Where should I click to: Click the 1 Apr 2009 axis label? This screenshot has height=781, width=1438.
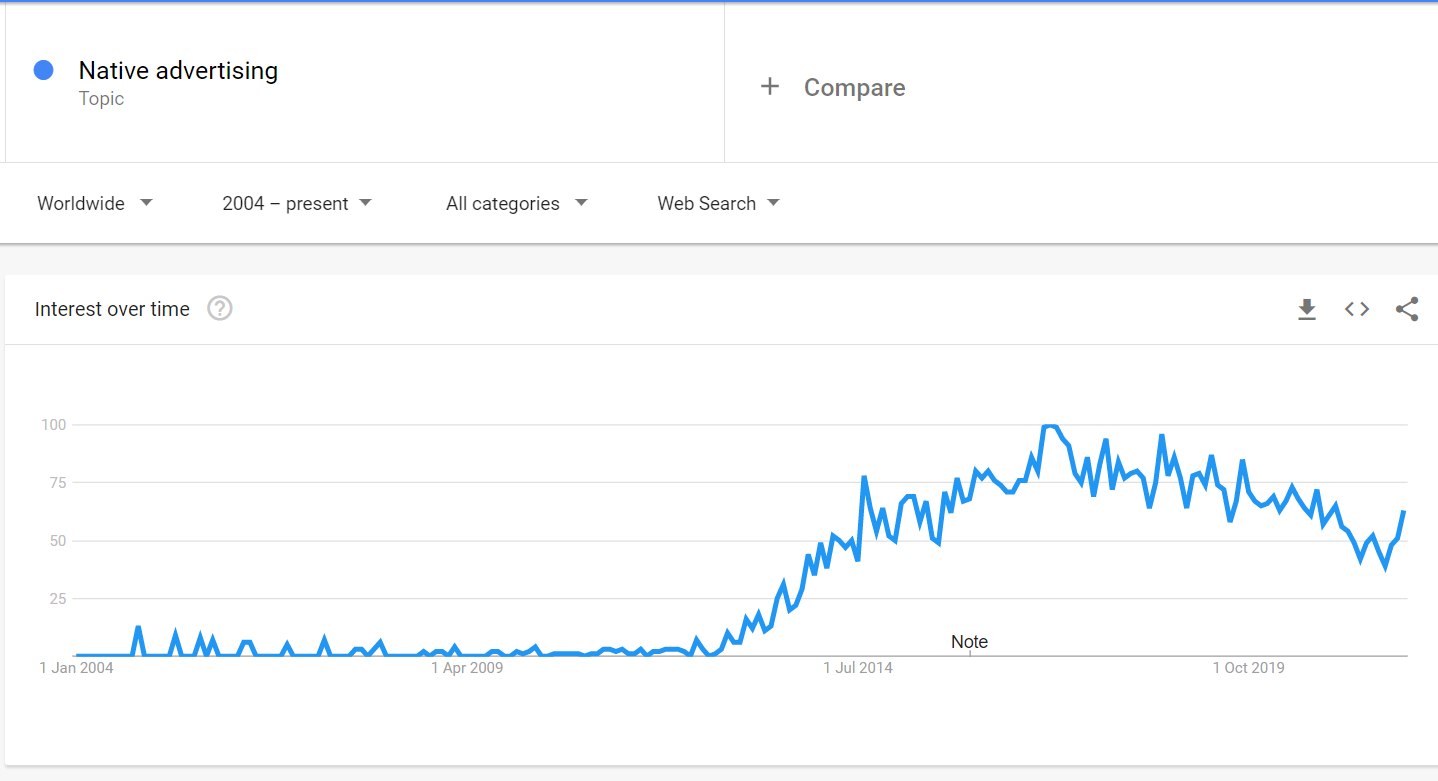point(467,668)
